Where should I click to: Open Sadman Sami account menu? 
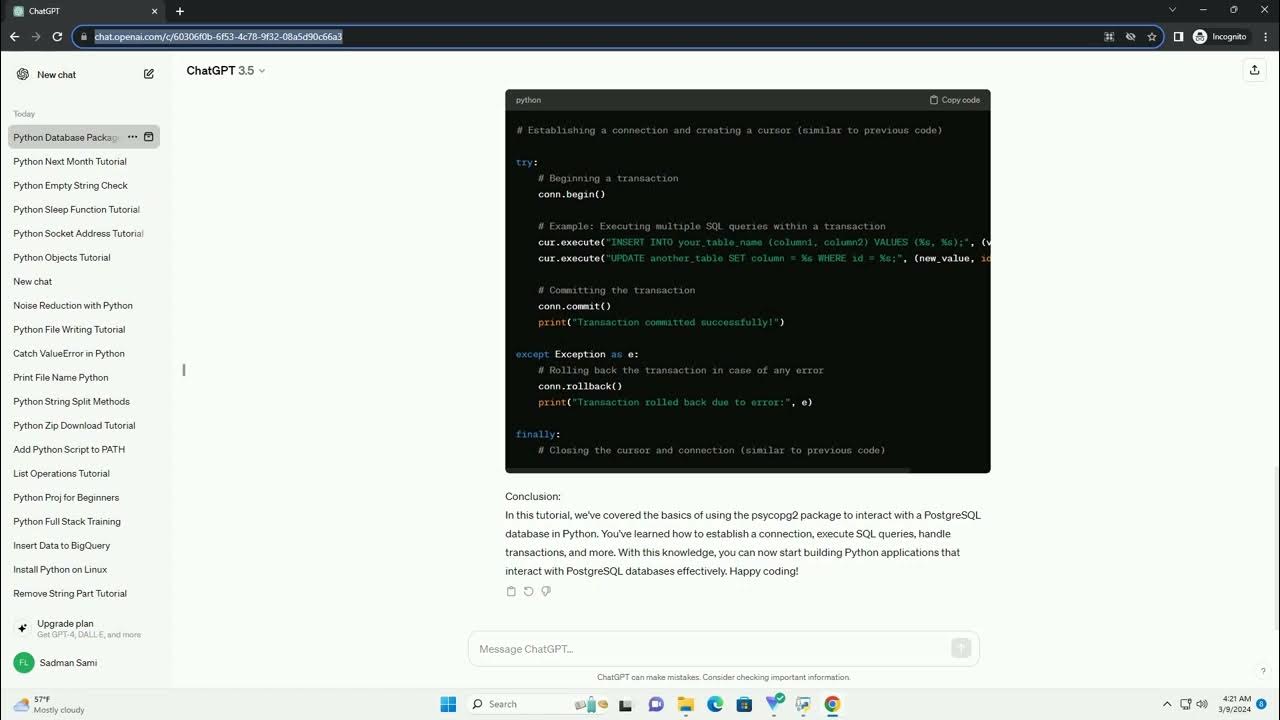tap(85, 662)
